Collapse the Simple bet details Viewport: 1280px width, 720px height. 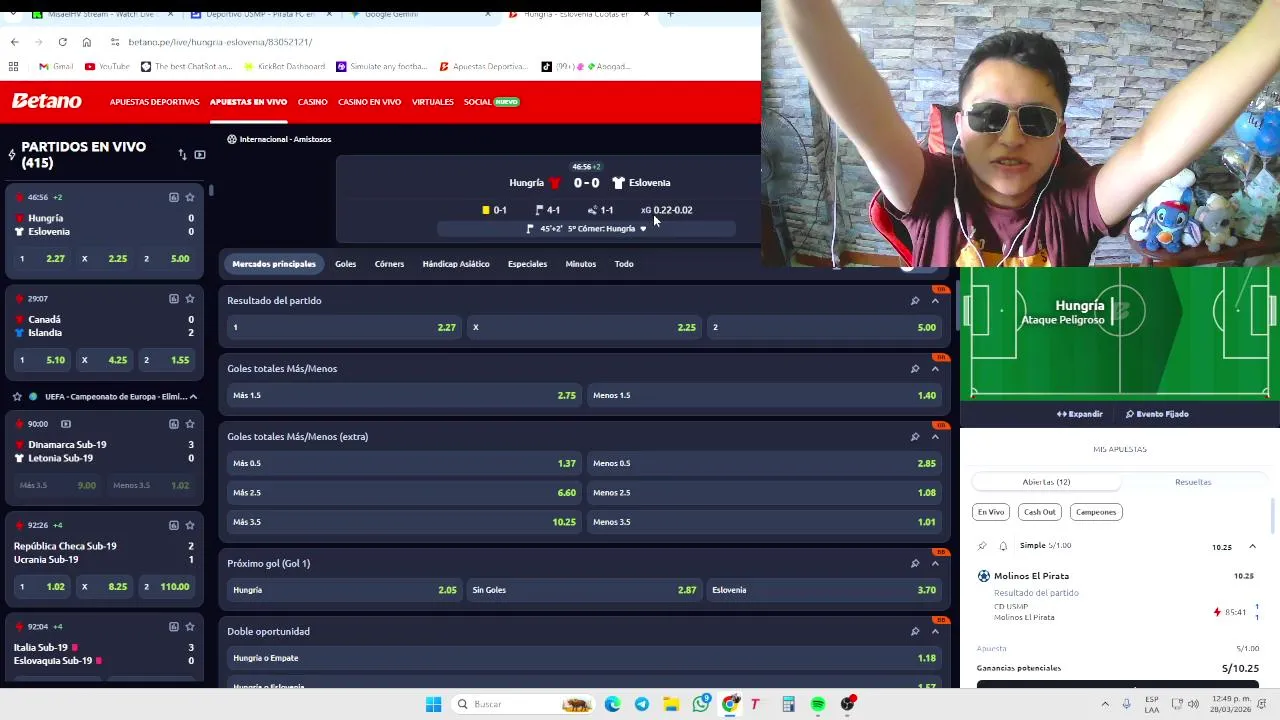point(1252,547)
